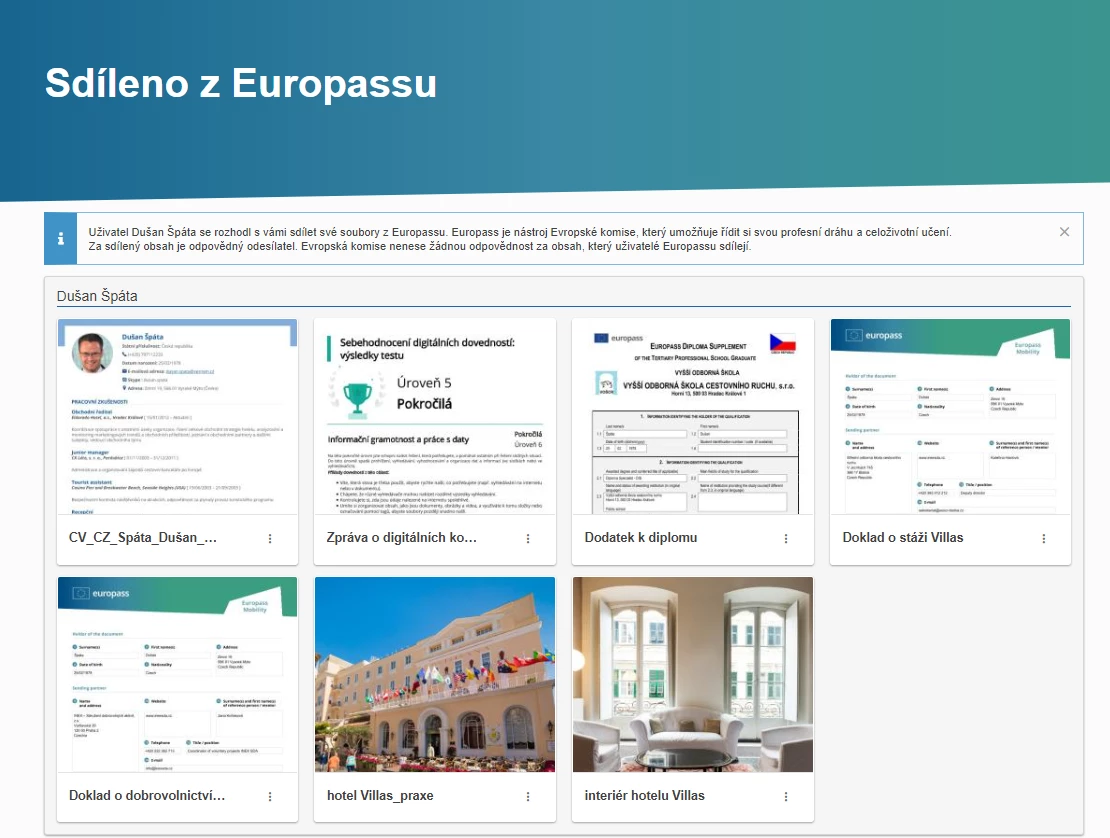Screen dimensions: 1110x838
Task: Open options menu for hotel Villas_praxe
Action: coord(528,797)
